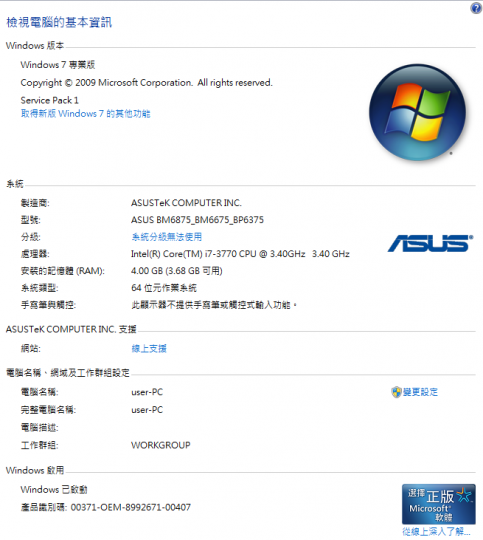483x540 pixels.
Task: Select manufacturer value ASUSTeK COMPUTER INC.
Action: (x=186, y=203)
